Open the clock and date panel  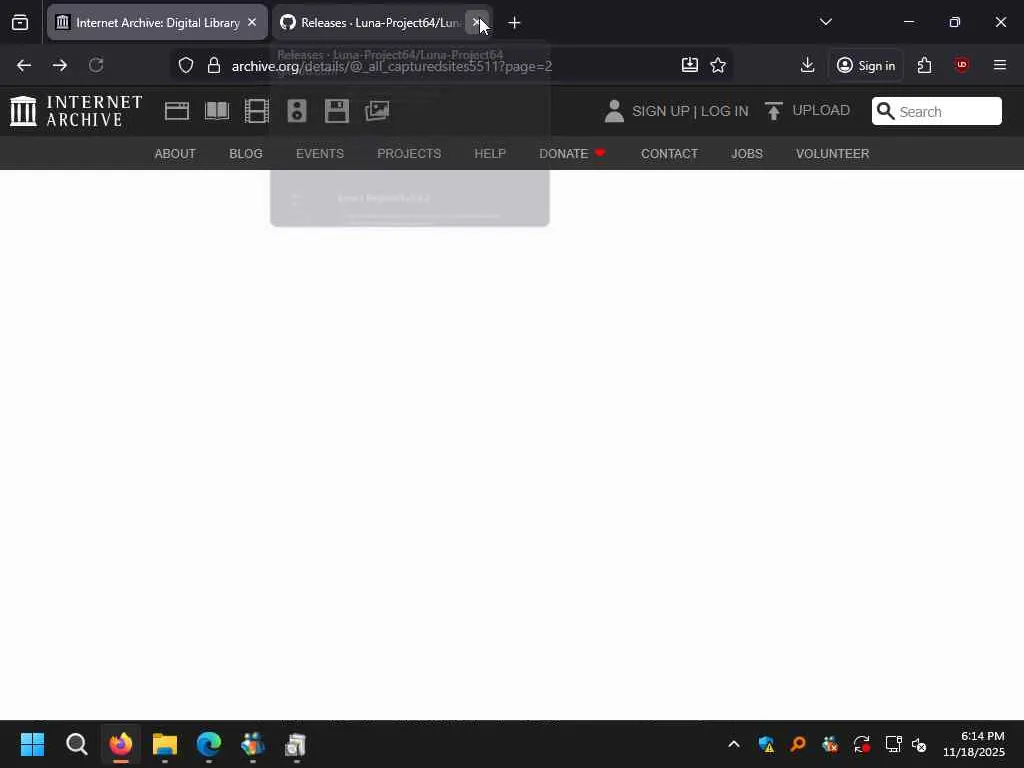pyautogui.click(x=974, y=744)
